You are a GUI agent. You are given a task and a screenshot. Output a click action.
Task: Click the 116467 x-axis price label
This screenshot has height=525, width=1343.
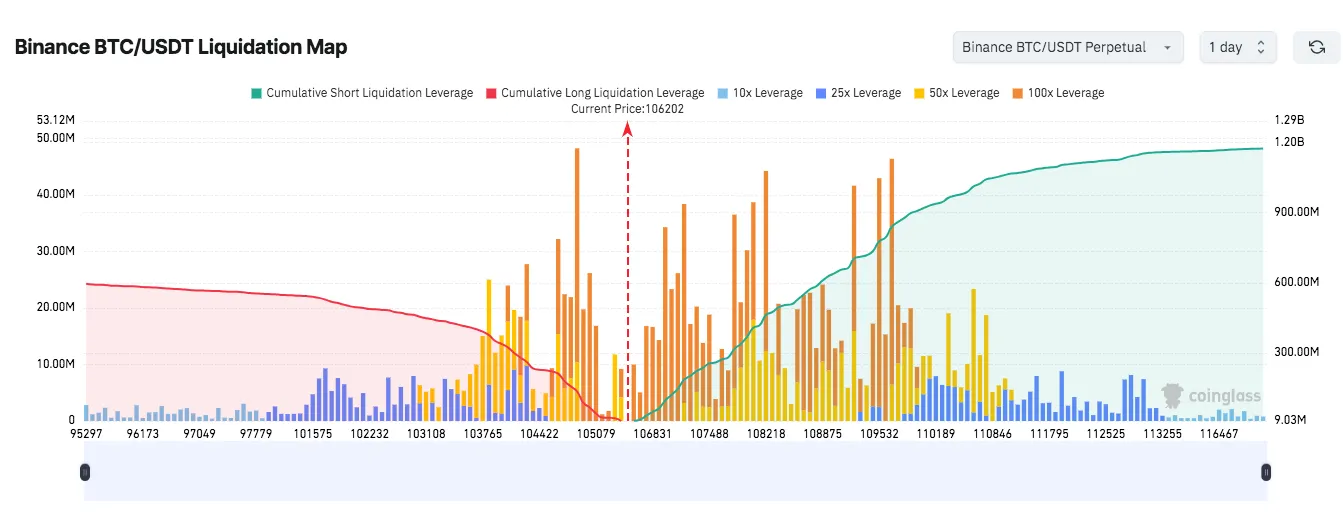coord(1219,434)
